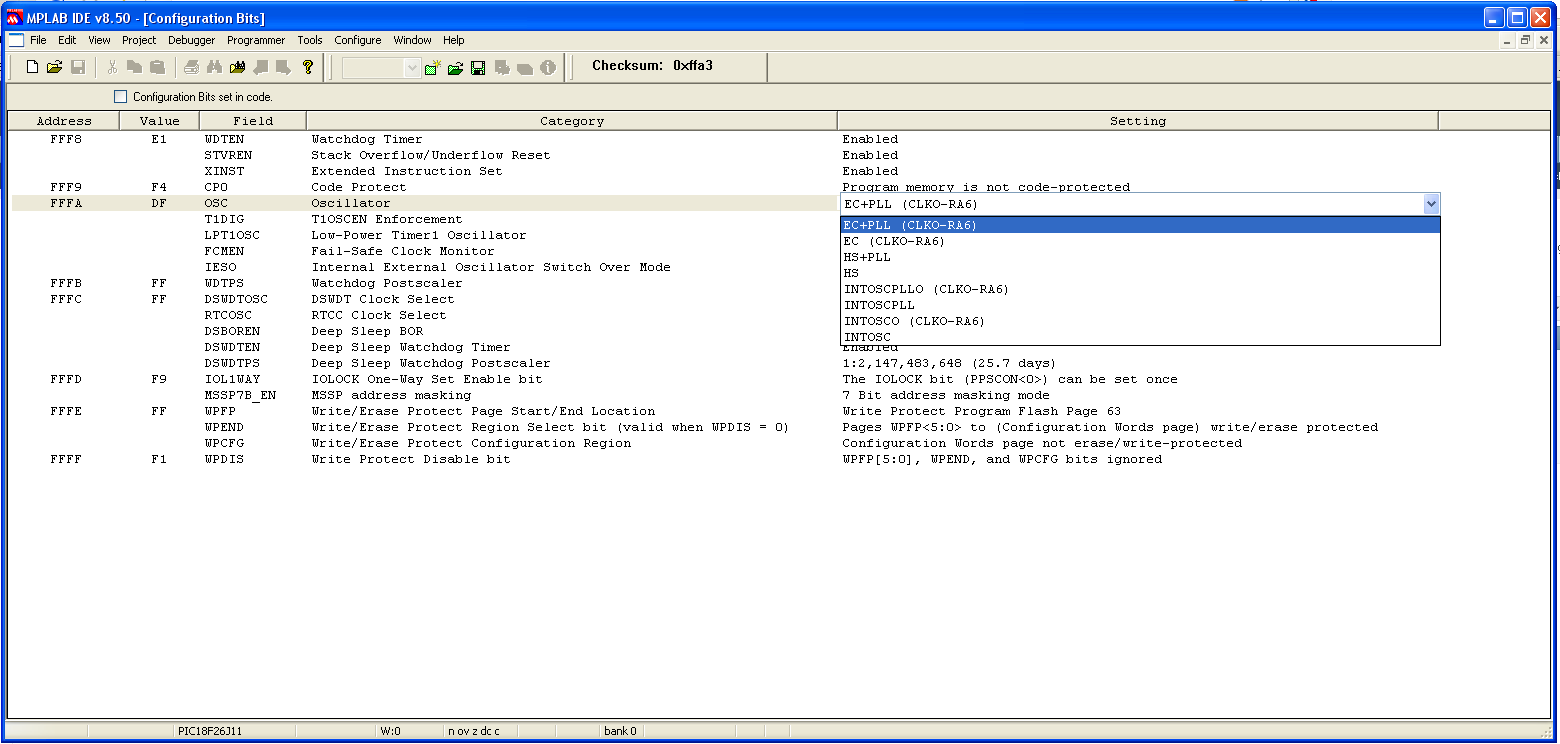Click the Category column header
Screen dimensions: 1560x744
pyautogui.click(x=571, y=121)
